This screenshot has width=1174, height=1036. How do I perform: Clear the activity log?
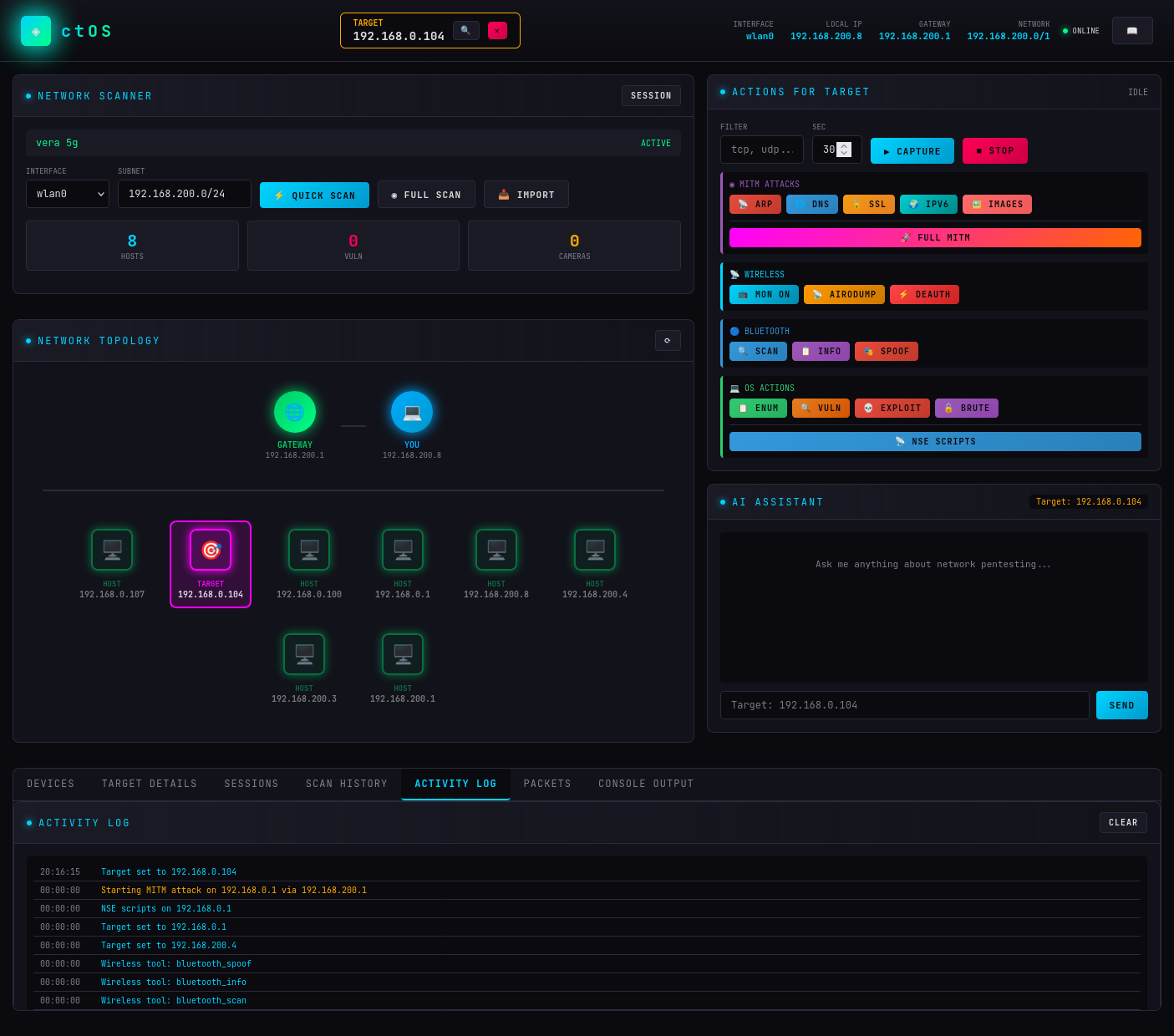(1123, 822)
